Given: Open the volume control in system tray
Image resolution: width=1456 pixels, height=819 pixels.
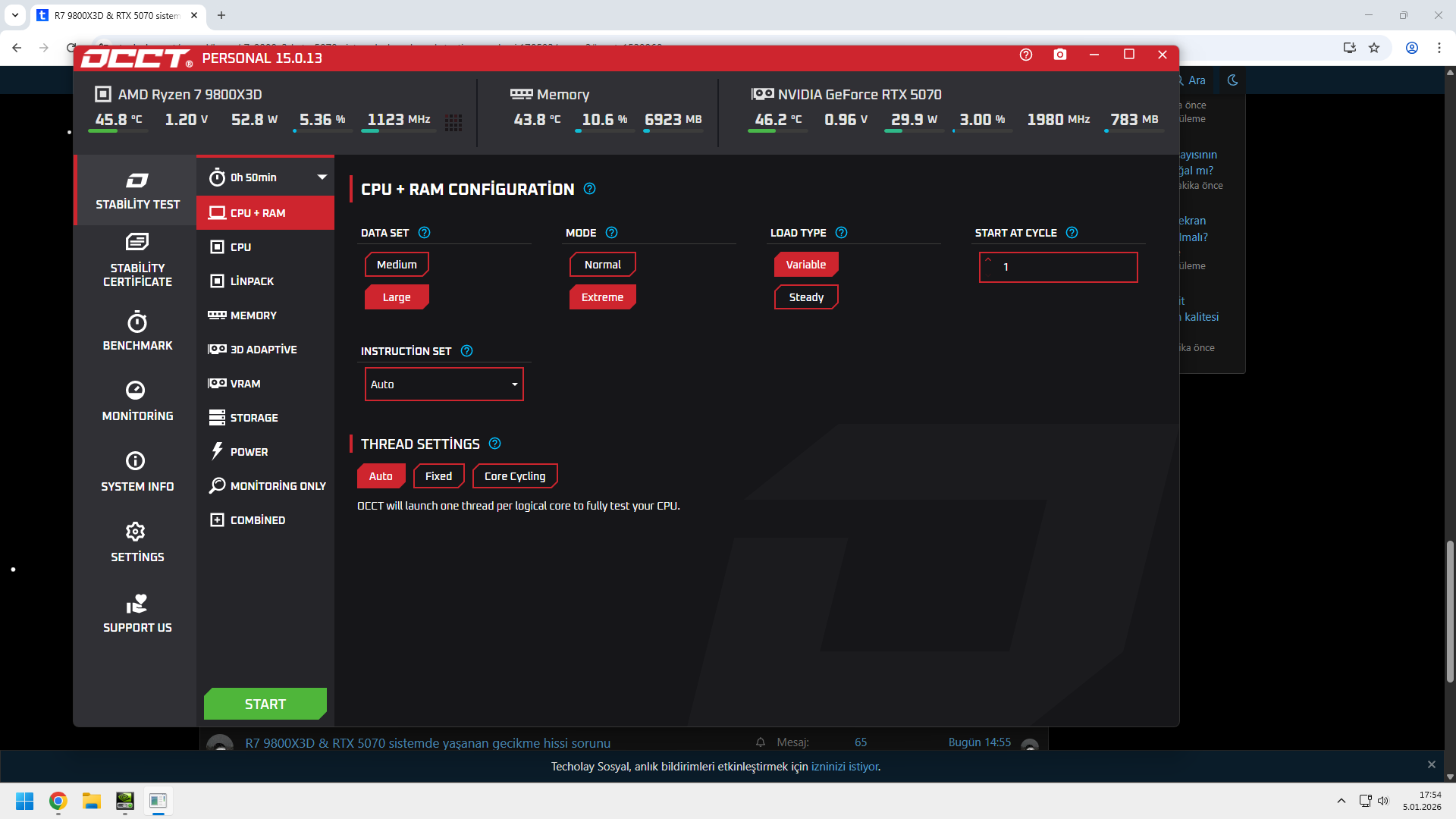Looking at the screenshot, I should click(1383, 801).
